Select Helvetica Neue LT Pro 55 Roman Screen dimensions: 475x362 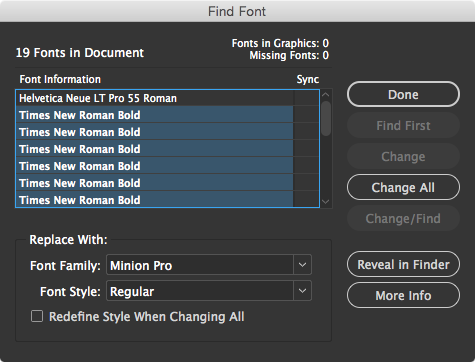click(154, 98)
